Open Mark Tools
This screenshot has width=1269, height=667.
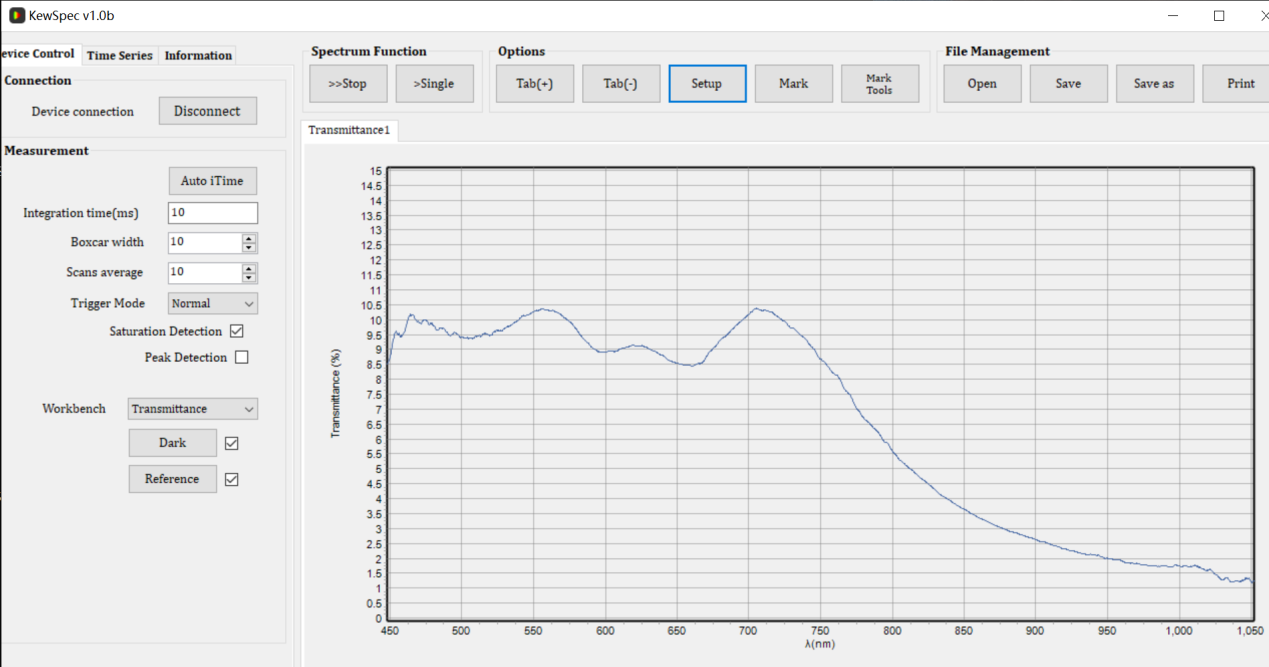pos(879,84)
